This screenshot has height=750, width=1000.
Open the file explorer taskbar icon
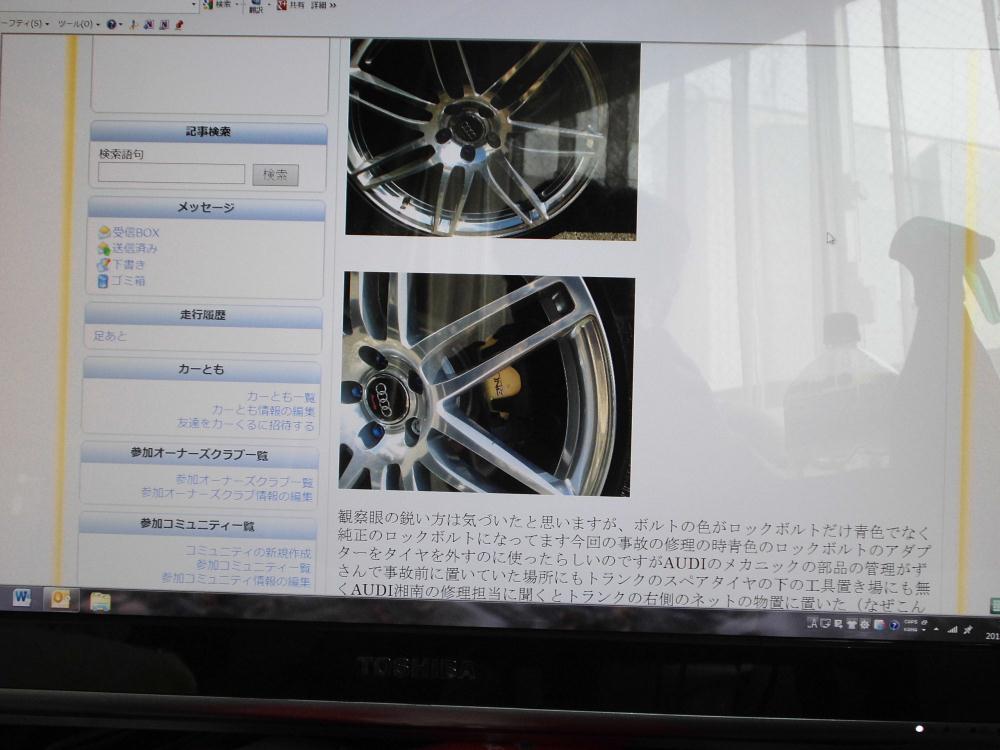(100, 601)
